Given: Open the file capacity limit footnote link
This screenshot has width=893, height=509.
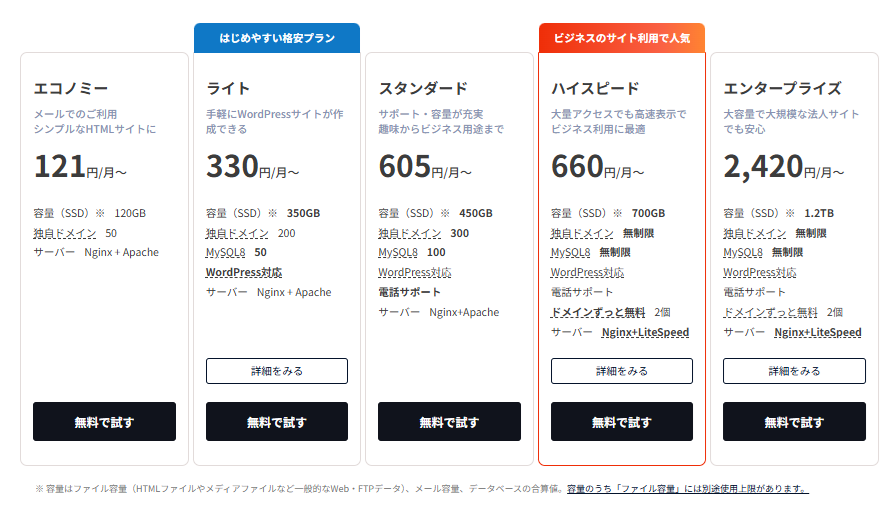Looking at the screenshot, I should pos(687,489).
